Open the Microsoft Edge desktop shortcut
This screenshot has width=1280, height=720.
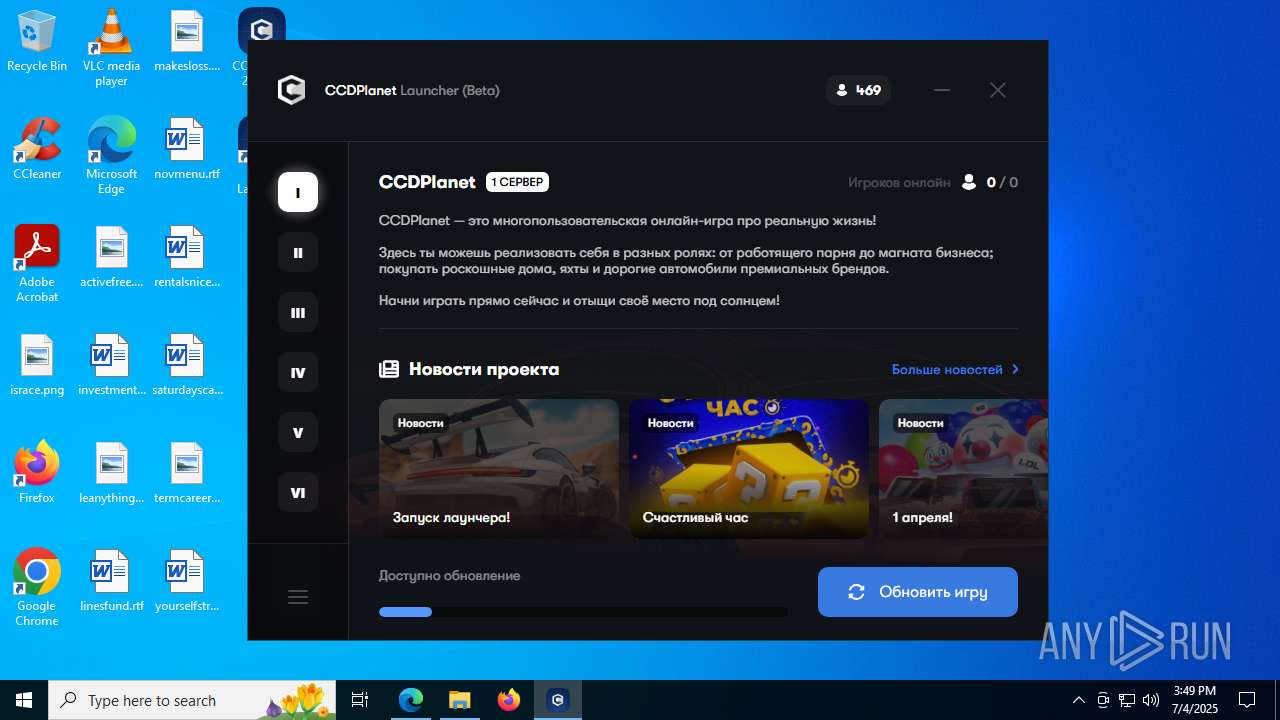(111, 156)
